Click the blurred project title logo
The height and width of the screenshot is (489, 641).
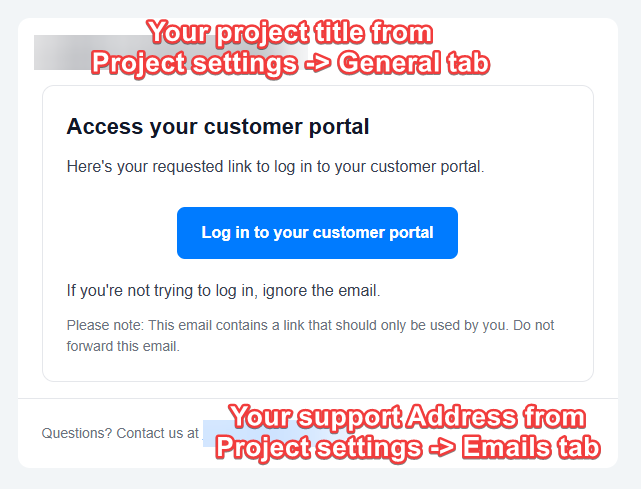tap(171, 52)
